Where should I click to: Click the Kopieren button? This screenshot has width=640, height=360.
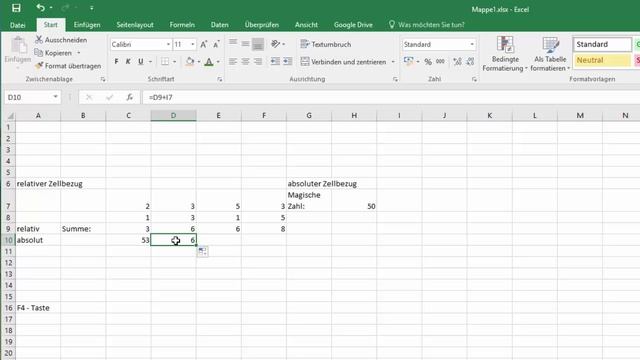point(53,53)
